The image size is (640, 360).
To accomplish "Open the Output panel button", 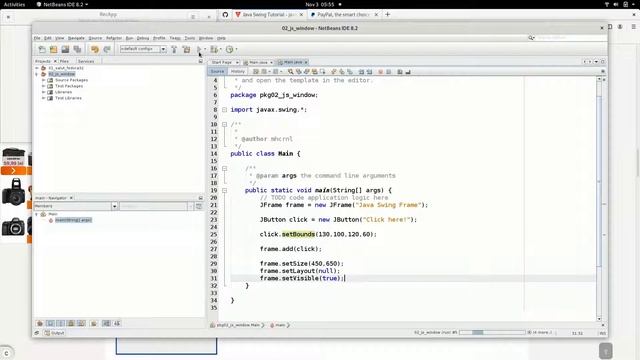I will tap(54, 333).
